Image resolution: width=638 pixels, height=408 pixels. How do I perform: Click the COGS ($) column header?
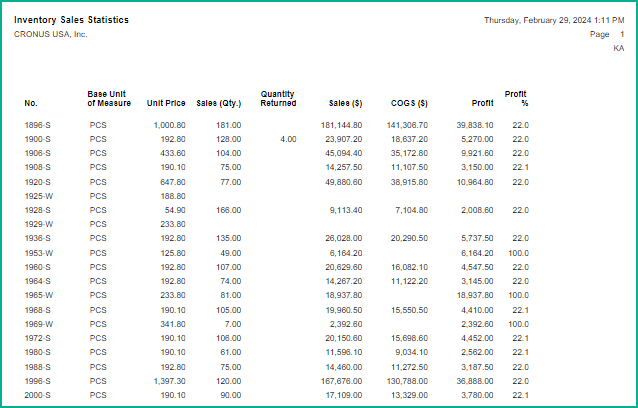click(409, 103)
